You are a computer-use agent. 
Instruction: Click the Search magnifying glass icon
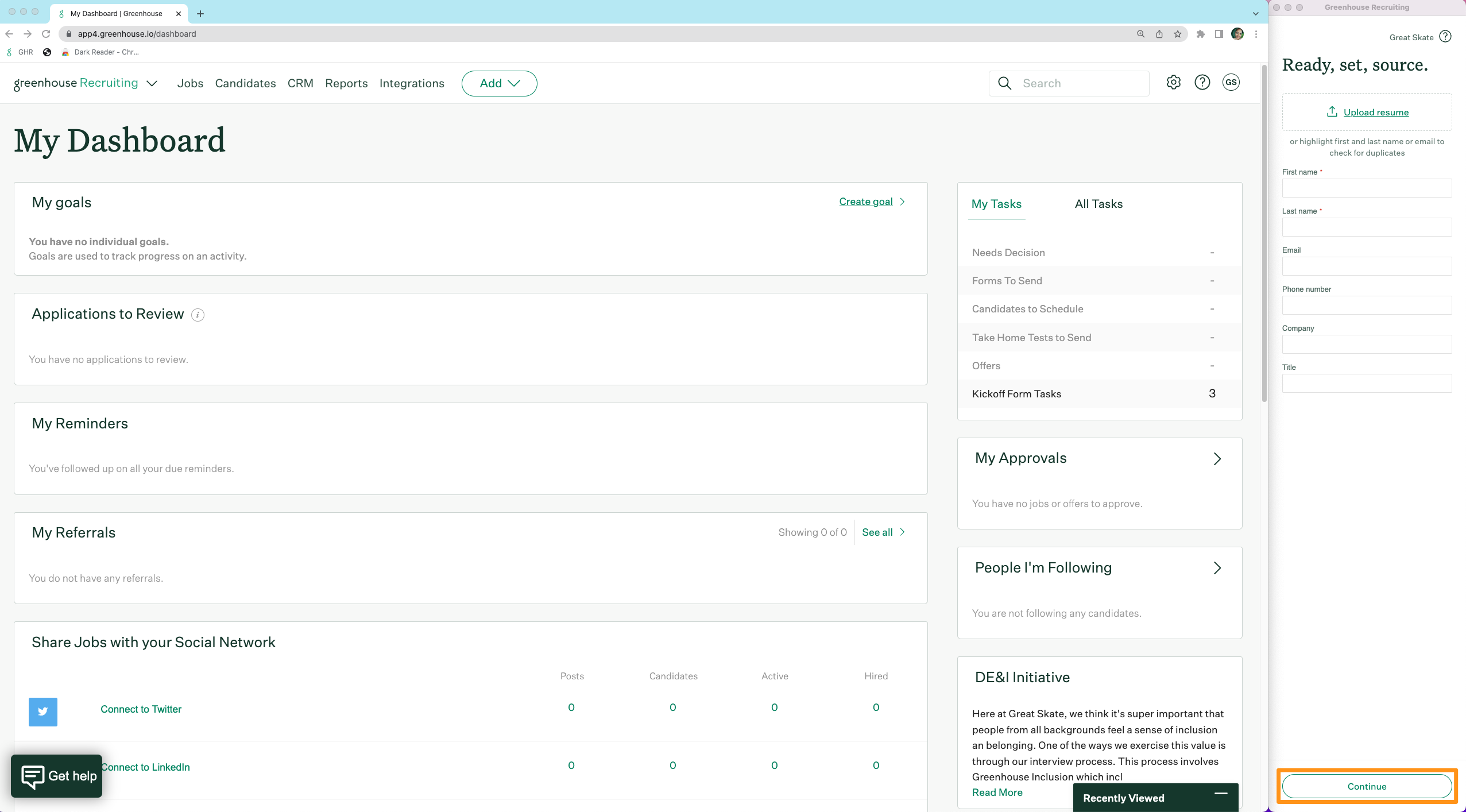[1004, 83]
